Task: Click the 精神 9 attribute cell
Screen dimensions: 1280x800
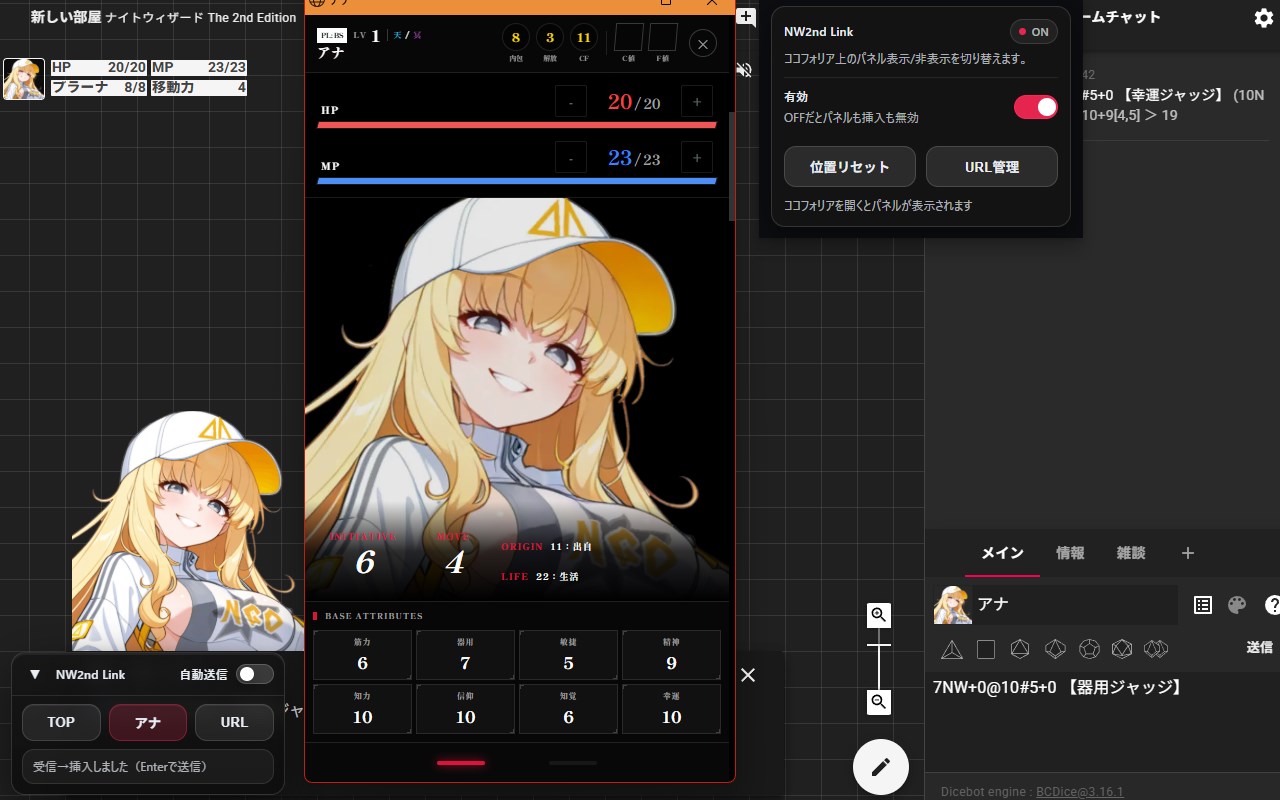Action: tap(671, 655)
